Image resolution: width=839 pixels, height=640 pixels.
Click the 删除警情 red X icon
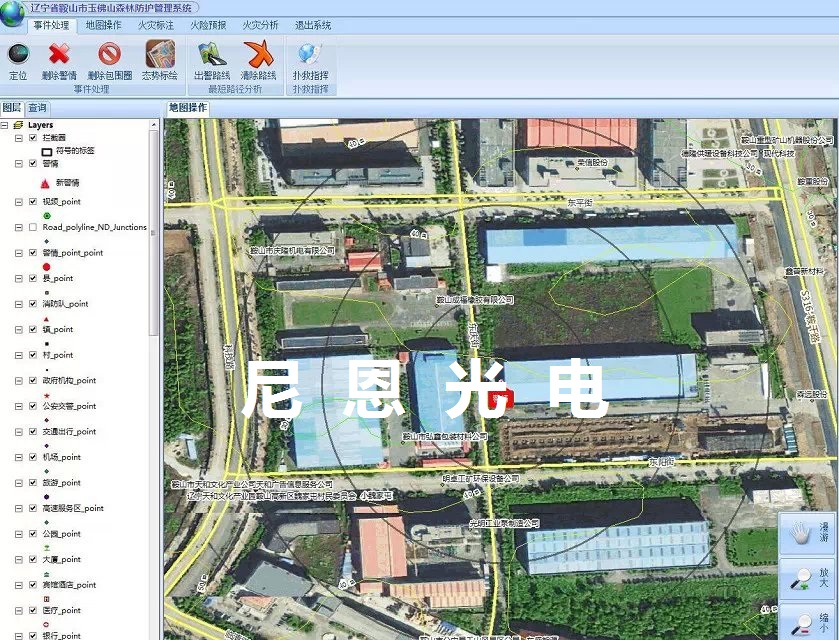pos(59,55)
